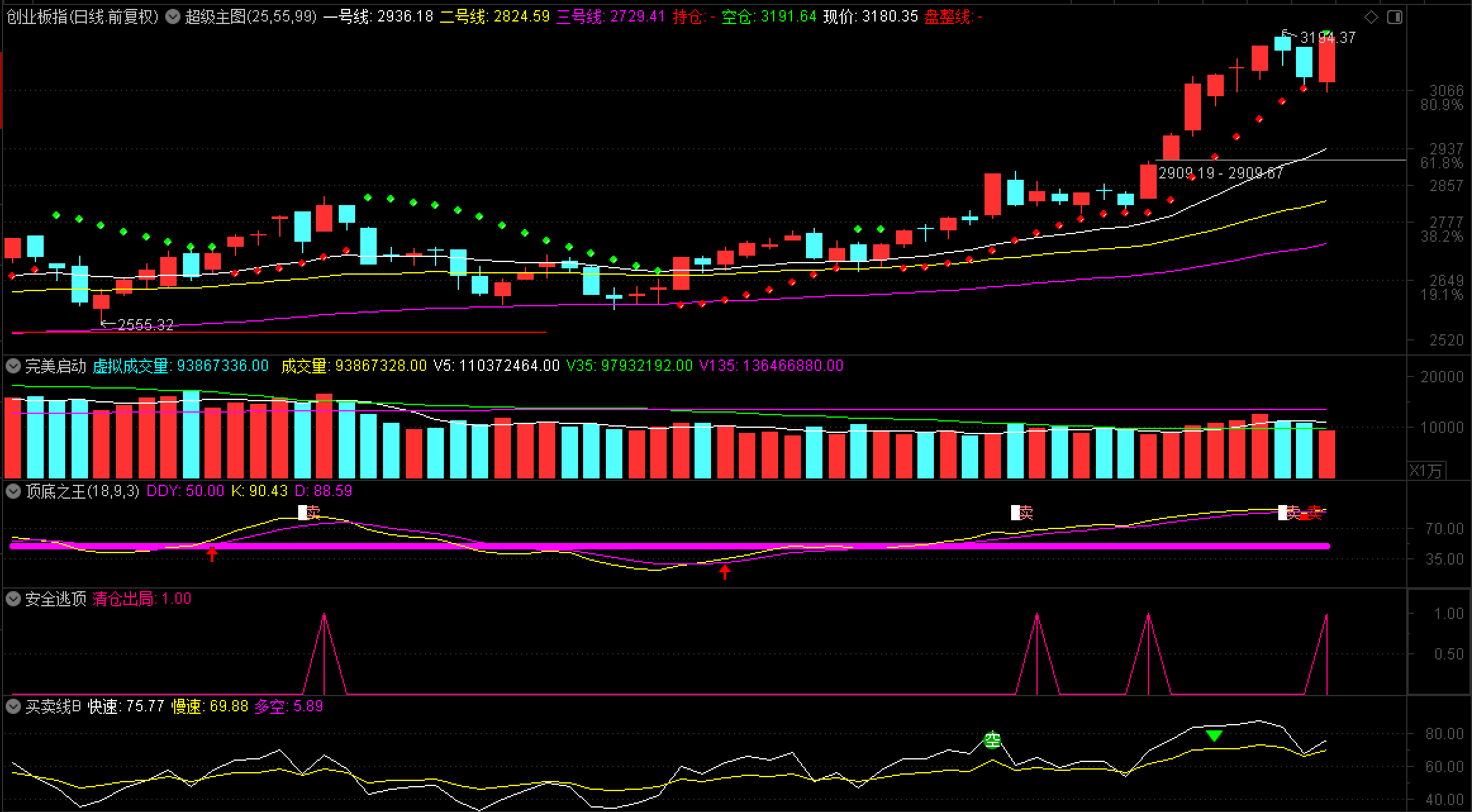Open the 买卖线B indicator dropdown arrow

coord(13,706)
